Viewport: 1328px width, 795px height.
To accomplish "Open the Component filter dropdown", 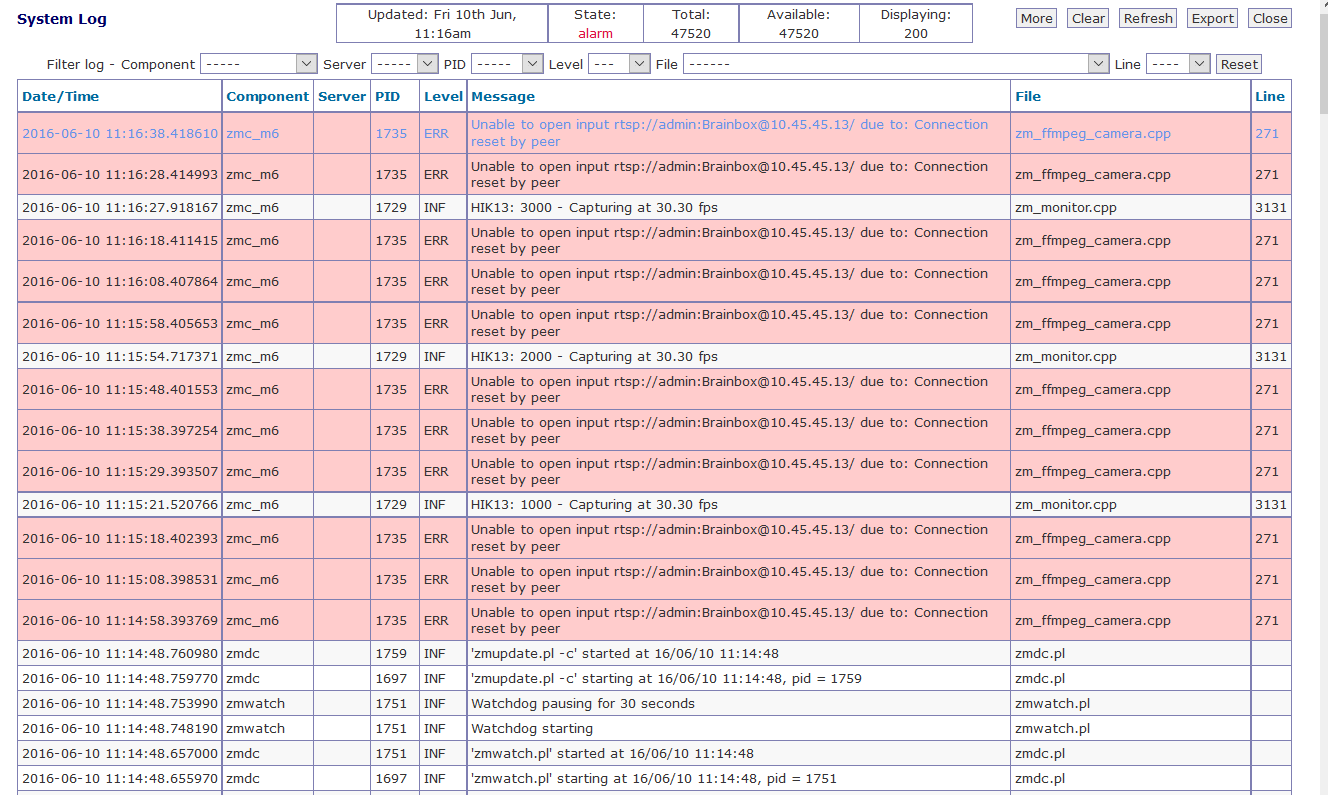I will point(259,64).
